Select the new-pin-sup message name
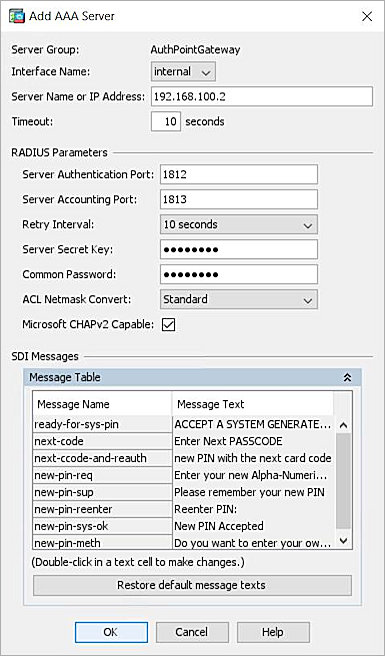Image resolution: width=385 pixels, height=656 pixels. pyautogui.click(x=102, y=492)
